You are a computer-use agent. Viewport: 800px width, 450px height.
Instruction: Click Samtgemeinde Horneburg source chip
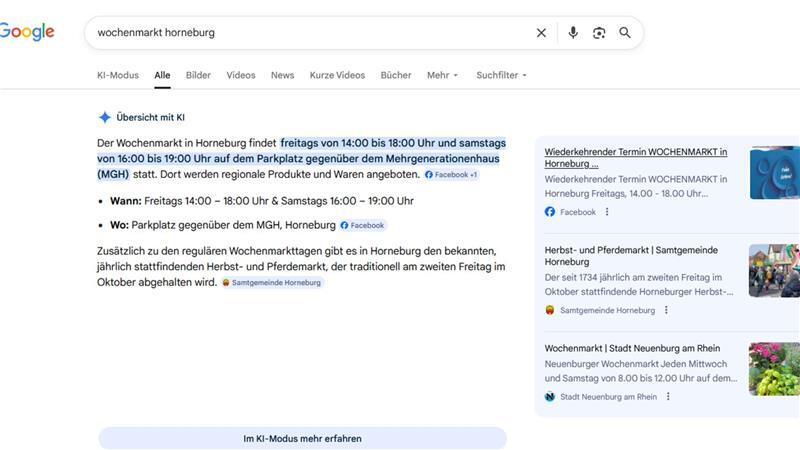click(272, 283)
